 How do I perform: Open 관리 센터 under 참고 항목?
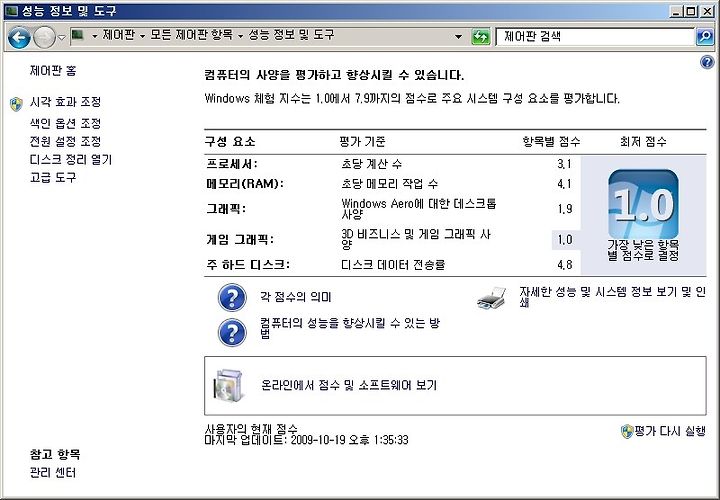53,472
